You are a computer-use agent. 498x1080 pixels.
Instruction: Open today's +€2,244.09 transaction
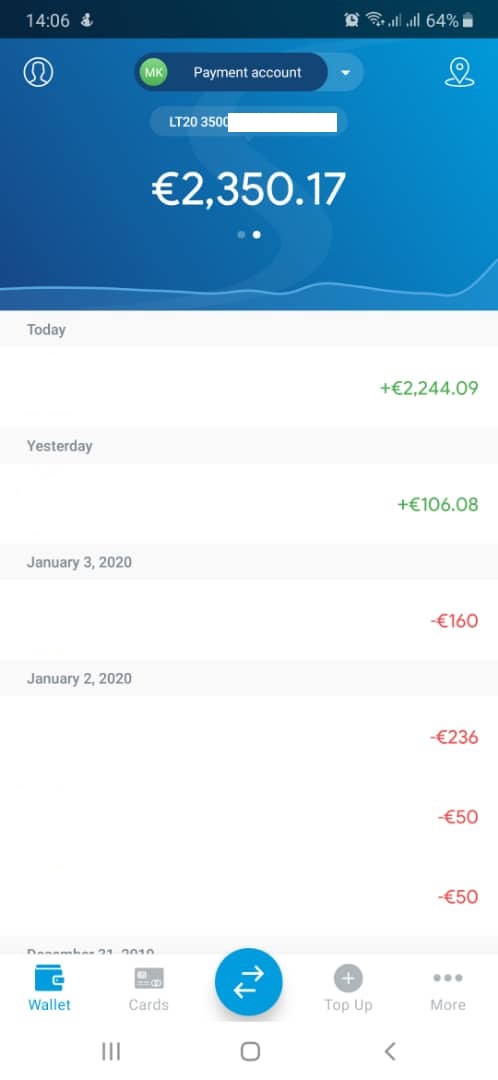click(249, 387)
